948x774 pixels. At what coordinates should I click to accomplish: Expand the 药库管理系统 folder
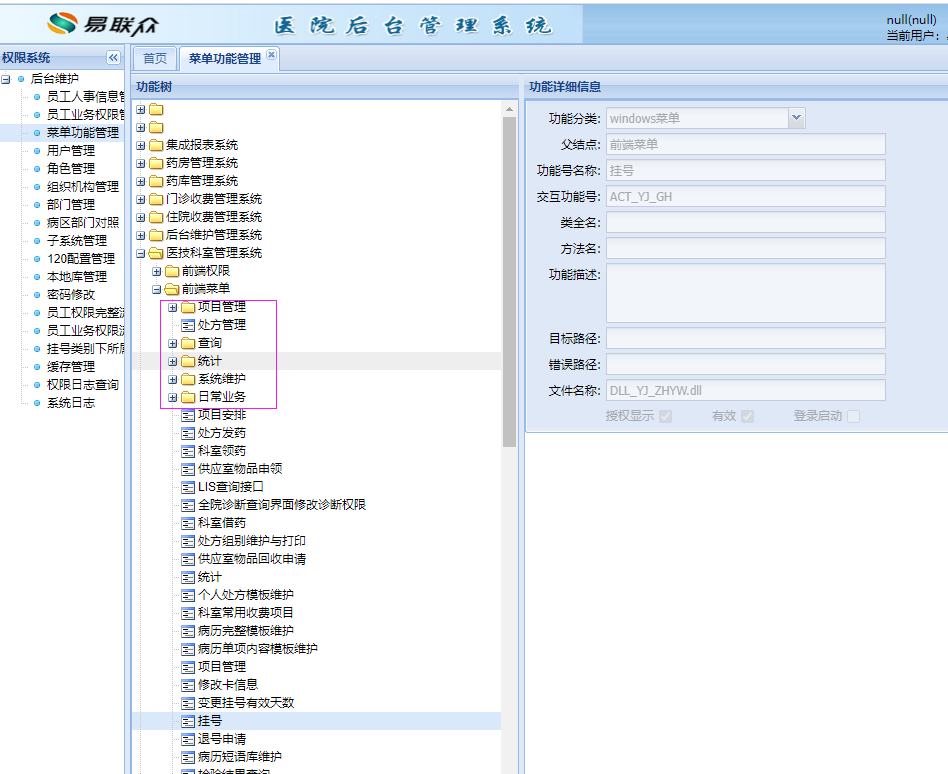[140, 181]
